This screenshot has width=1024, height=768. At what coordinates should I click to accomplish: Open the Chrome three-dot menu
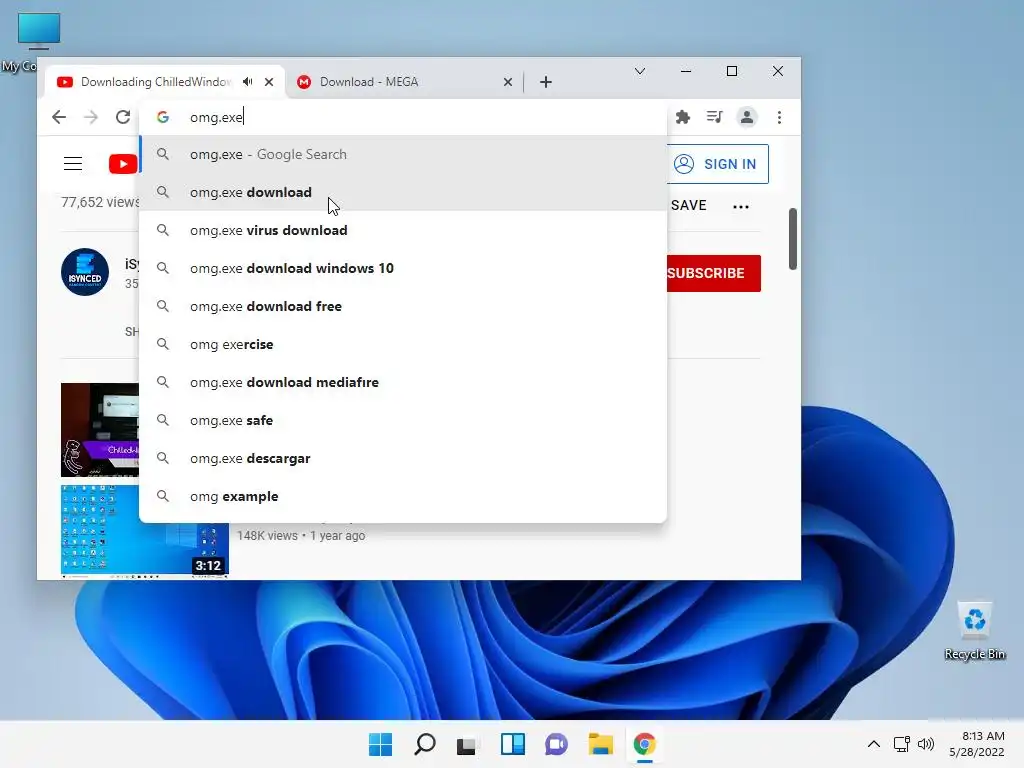pos(779,117)
